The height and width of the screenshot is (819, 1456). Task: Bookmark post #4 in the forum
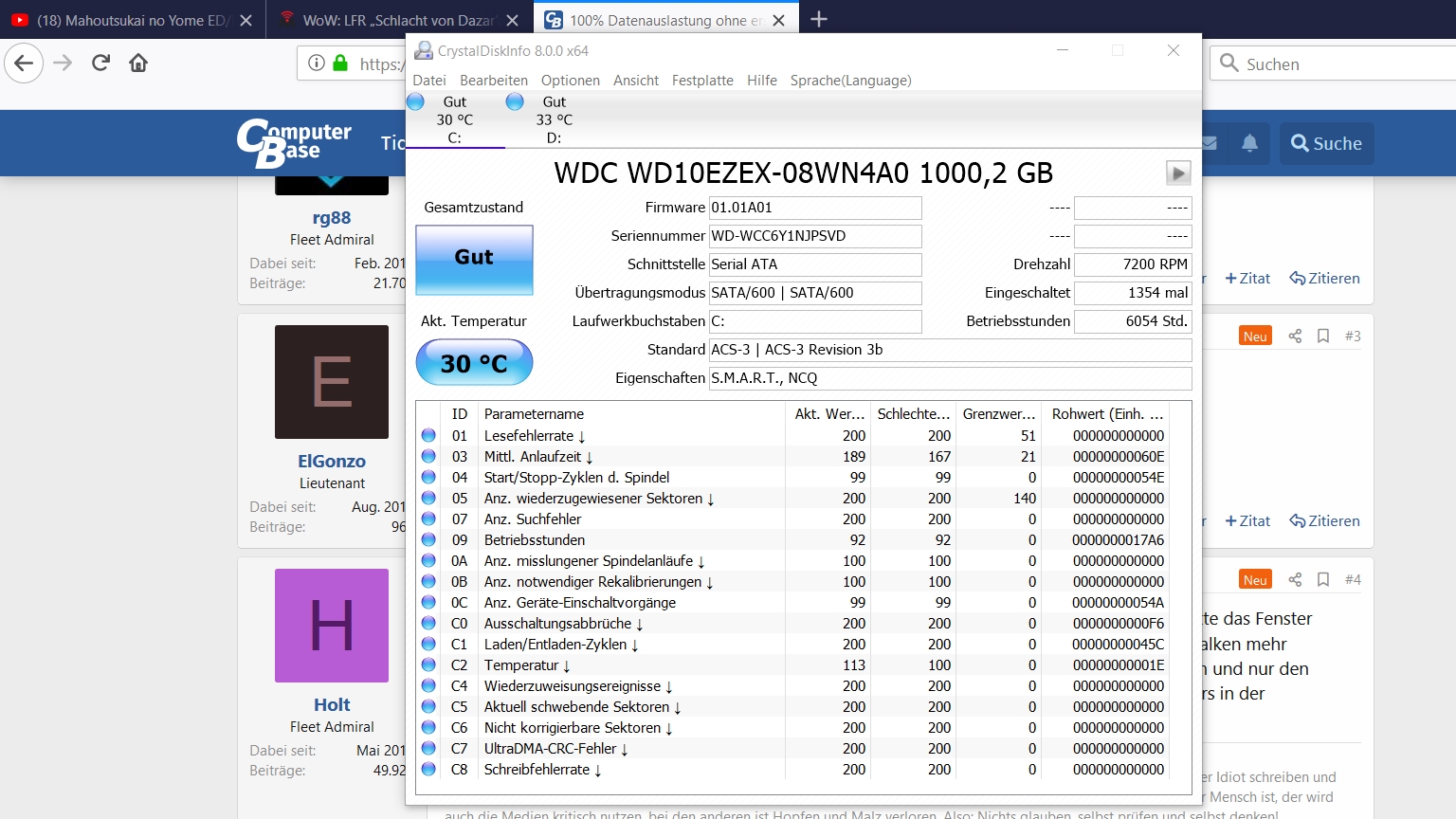[1323, 579]
